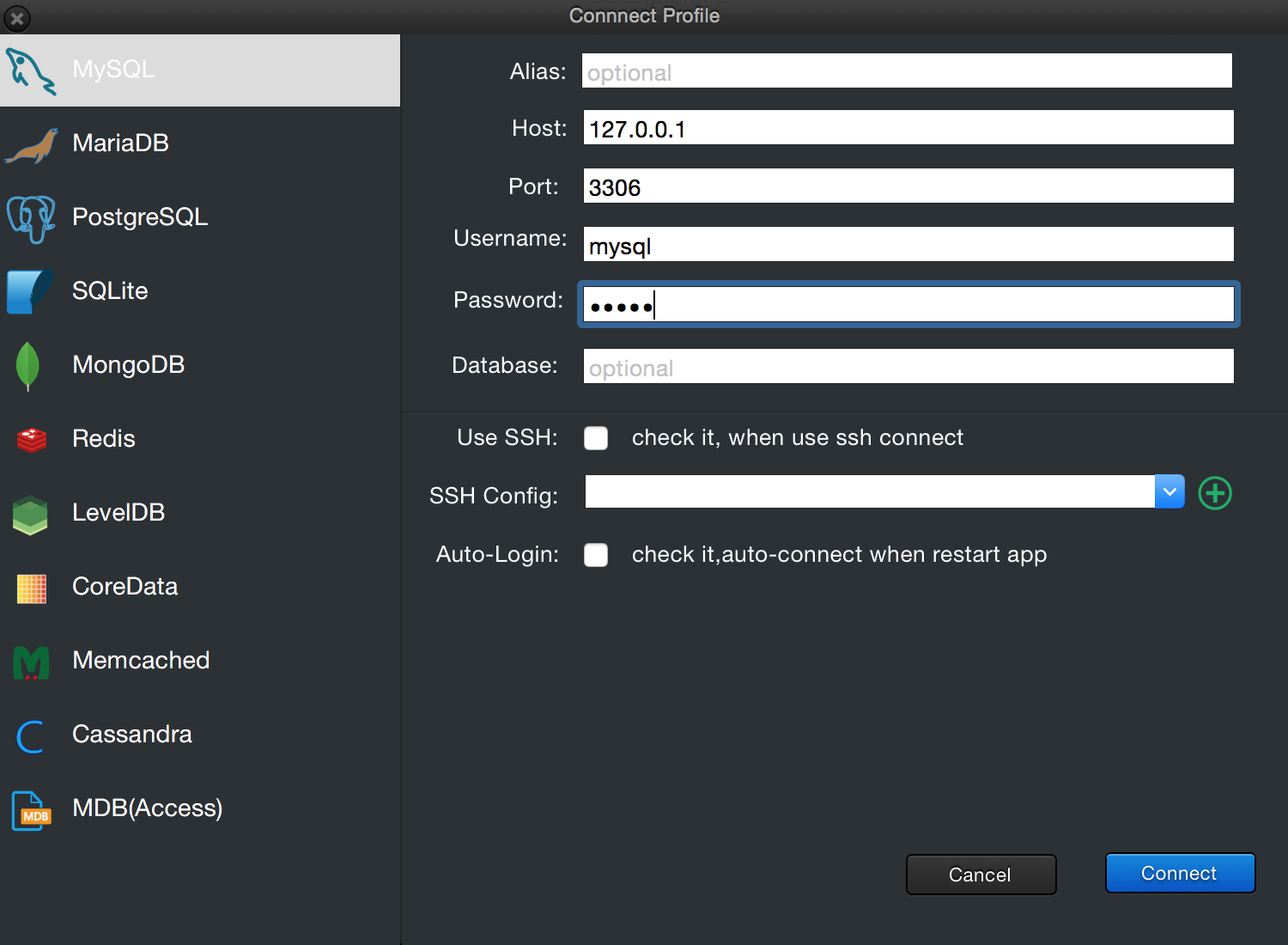Click the green add SSH config icon
This screenshot has height=945, width=1288.
1214,493
